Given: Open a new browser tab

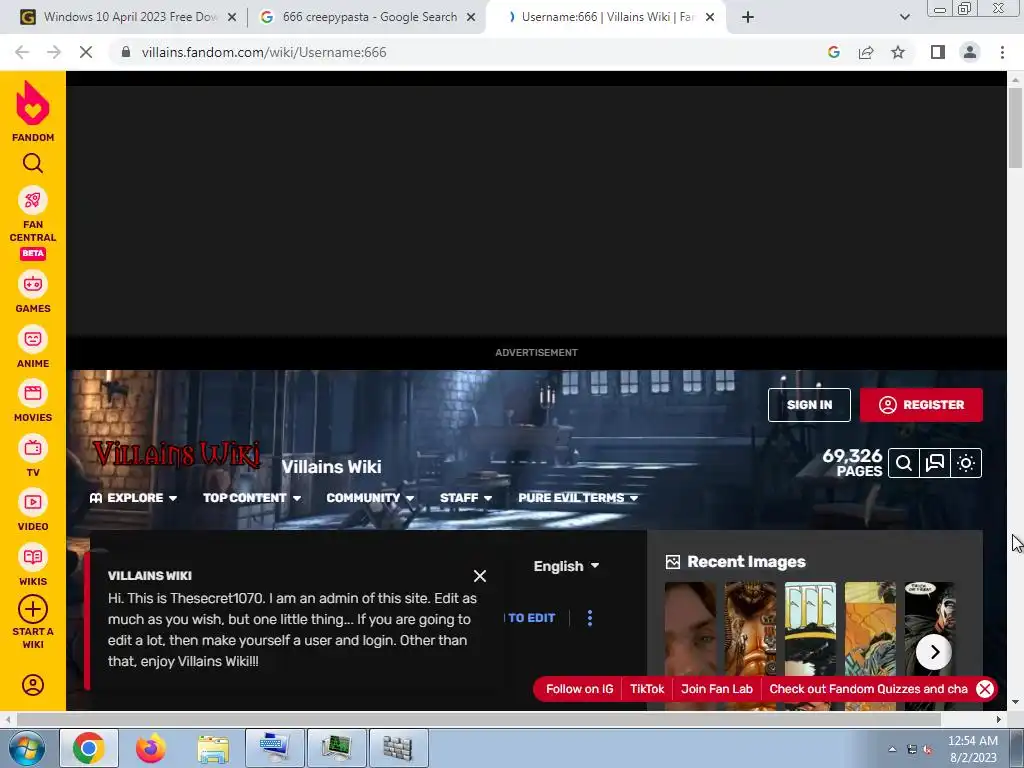Looking at the screenshot, I should pos(748,17).
